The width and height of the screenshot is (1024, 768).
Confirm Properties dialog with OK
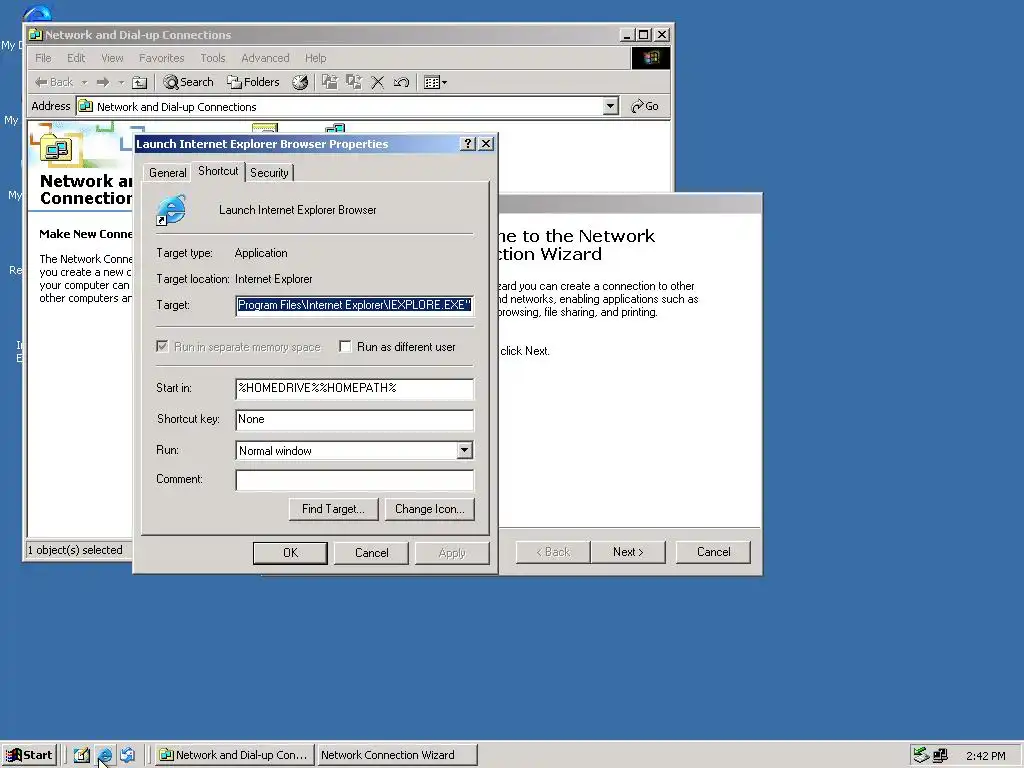[290, 552]
